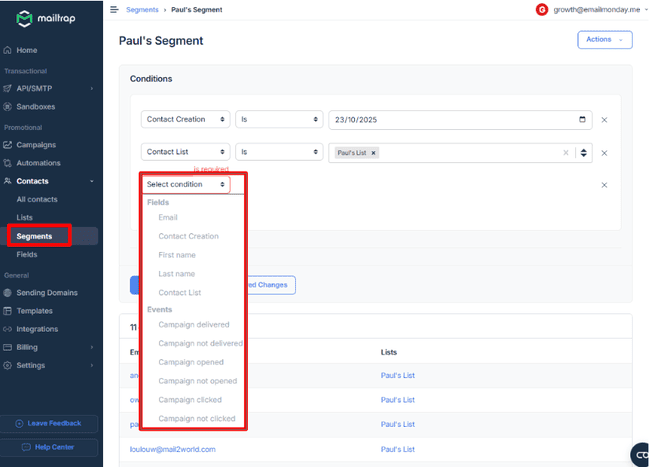Screen dimensions: 650x467
Task: Select Campaign opened event option
Action: pos(193,362)
